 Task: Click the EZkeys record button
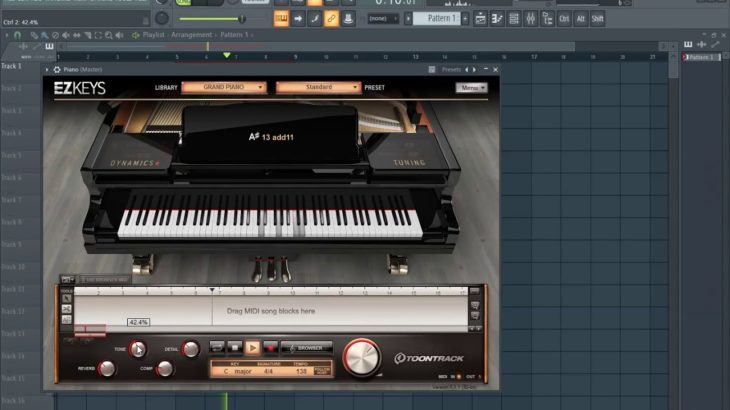(270, 348)
